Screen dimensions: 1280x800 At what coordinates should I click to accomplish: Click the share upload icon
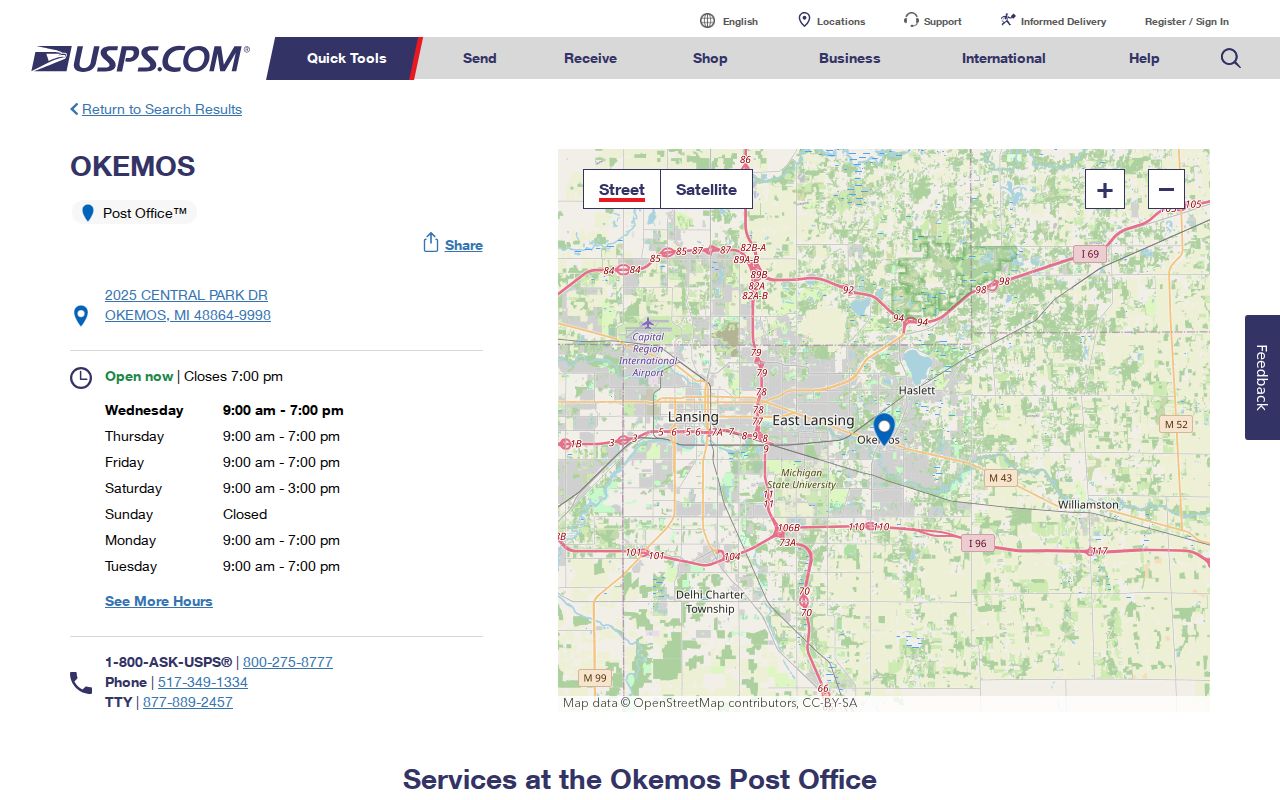pyautogui.click(x=431, y=243)
